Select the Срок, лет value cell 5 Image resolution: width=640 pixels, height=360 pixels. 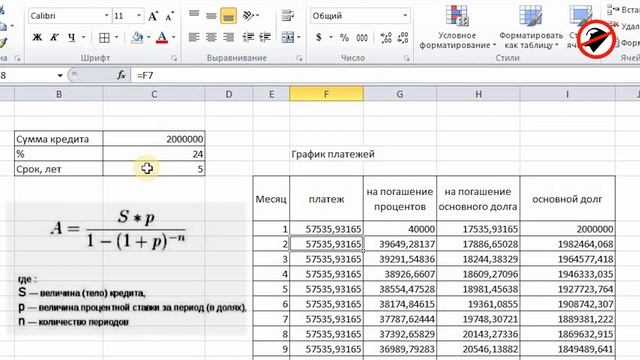pyautogui.click(x=154, y=169)
